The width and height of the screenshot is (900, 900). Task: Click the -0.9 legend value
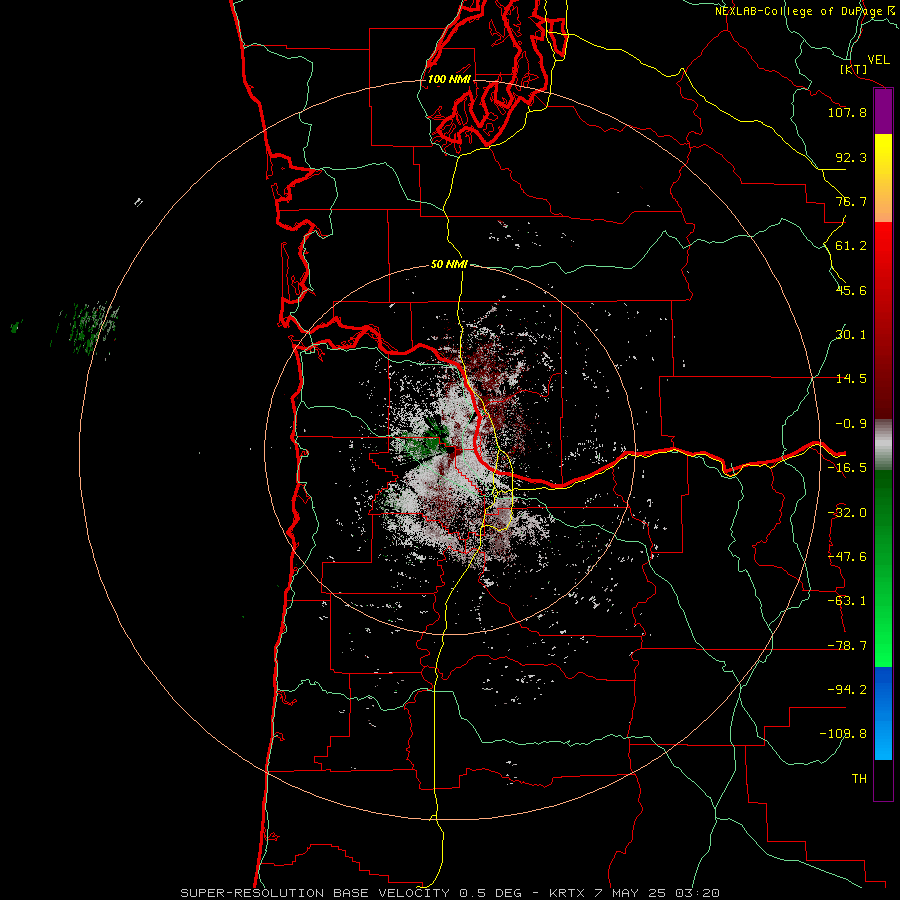(851, 424)
